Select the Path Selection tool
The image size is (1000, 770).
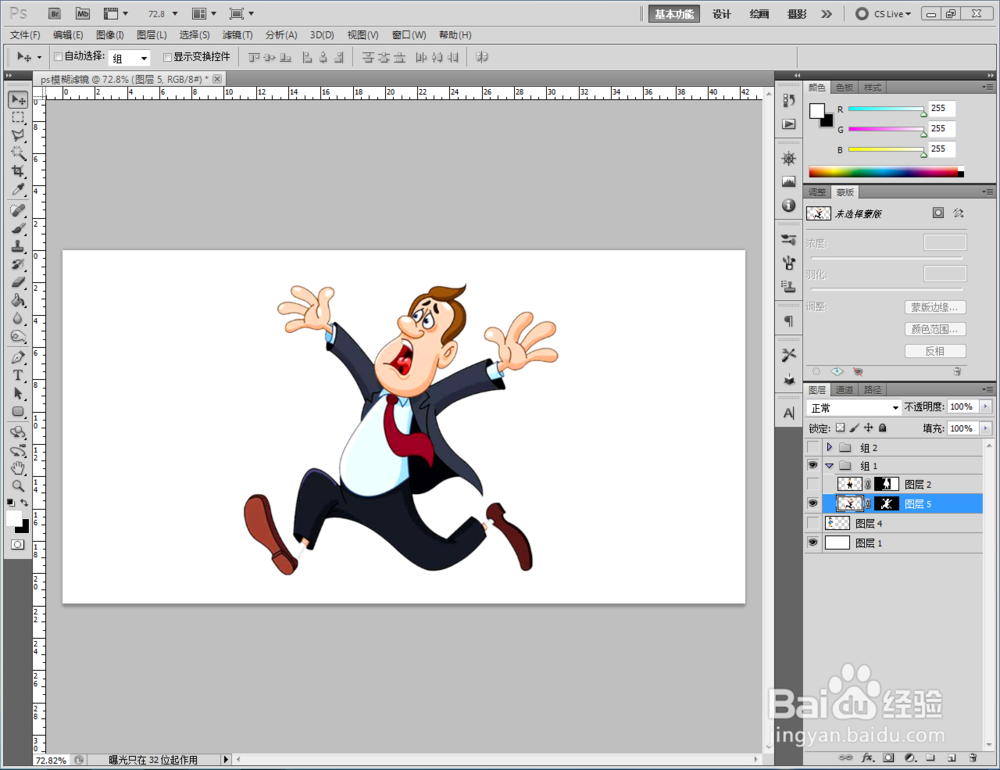click(18, 393)
